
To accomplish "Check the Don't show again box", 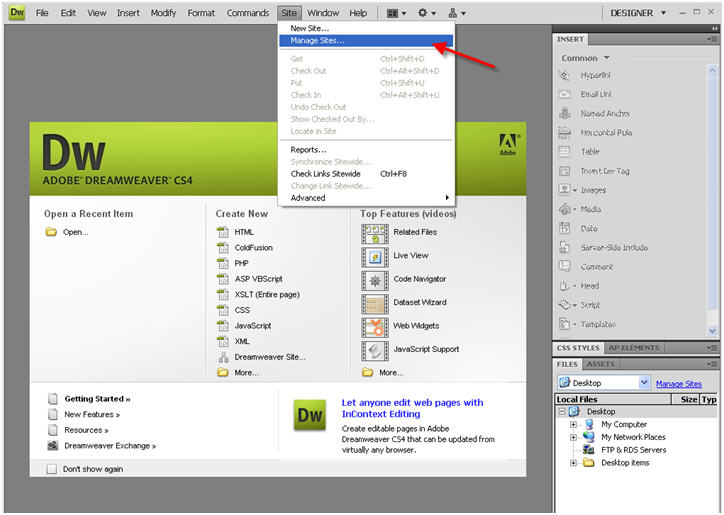I will 52,469.
